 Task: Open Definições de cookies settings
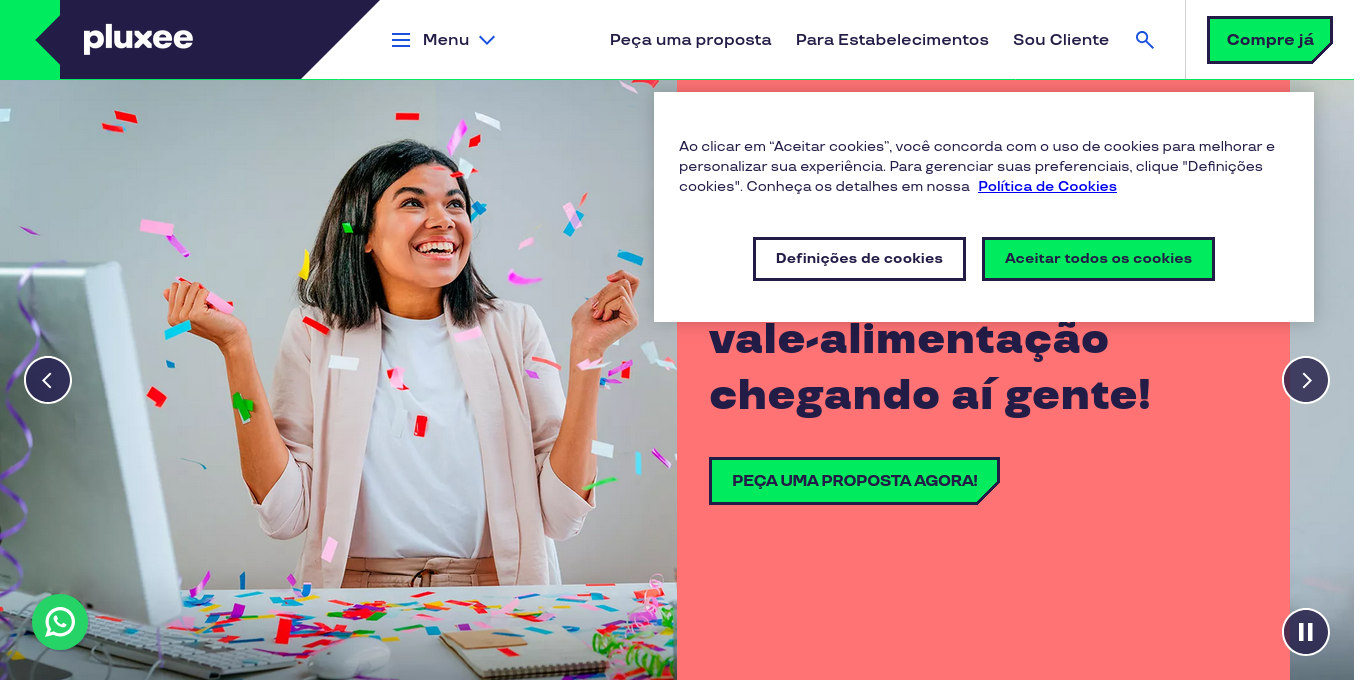click(x=859, y=259)
